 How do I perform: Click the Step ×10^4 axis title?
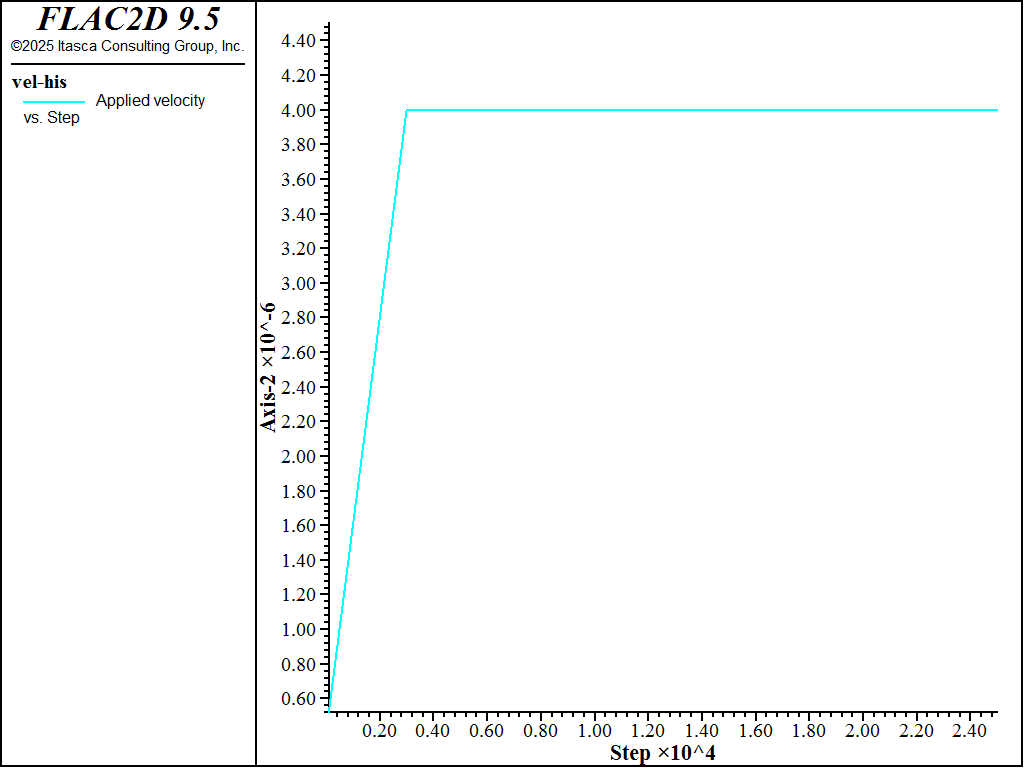coord(662,753)
